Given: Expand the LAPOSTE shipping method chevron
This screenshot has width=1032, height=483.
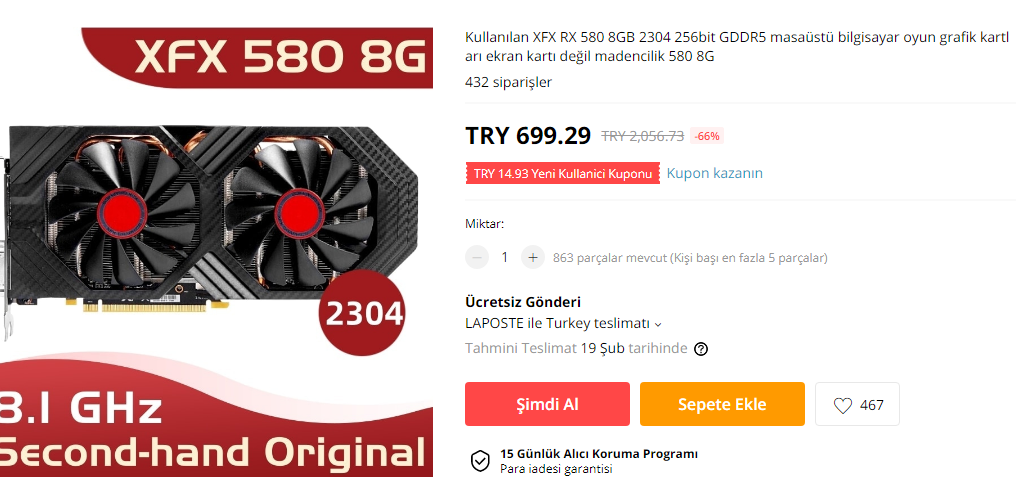Looking at the screenshot, I should 658,324.
